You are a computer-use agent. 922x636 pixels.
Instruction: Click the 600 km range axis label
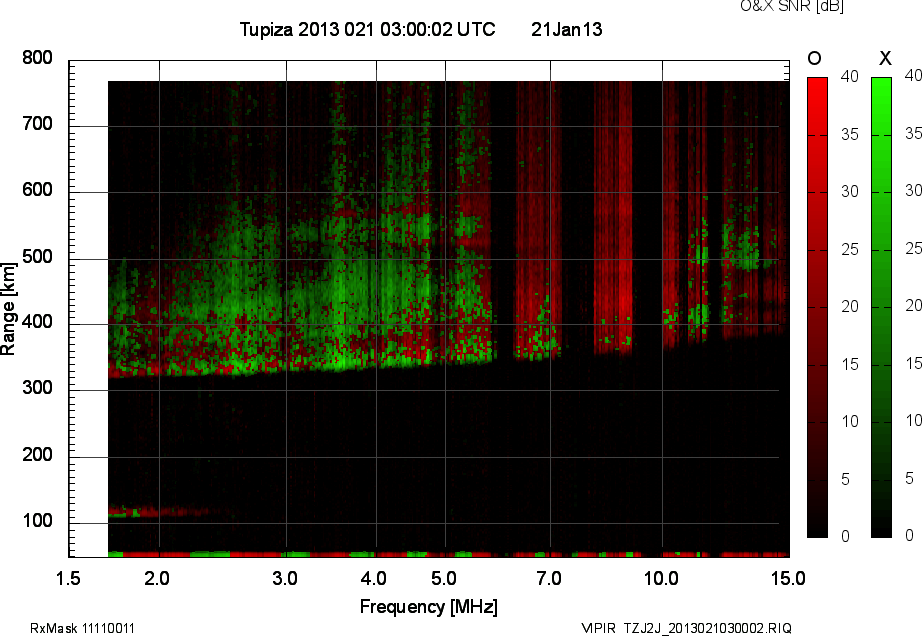click(37, 190)
